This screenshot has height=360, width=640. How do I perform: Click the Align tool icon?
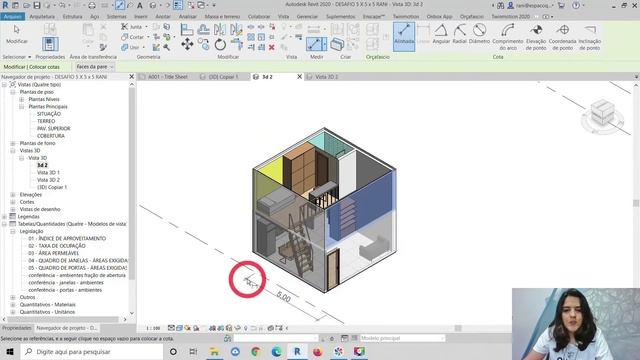pyautogui.click(x=187, y=30)
